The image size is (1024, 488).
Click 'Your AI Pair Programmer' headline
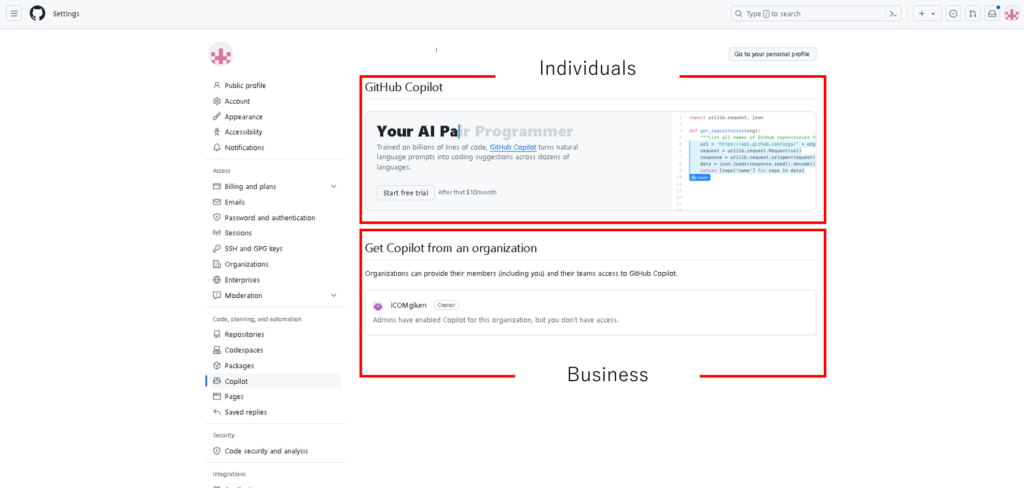[x=475, y=131]
